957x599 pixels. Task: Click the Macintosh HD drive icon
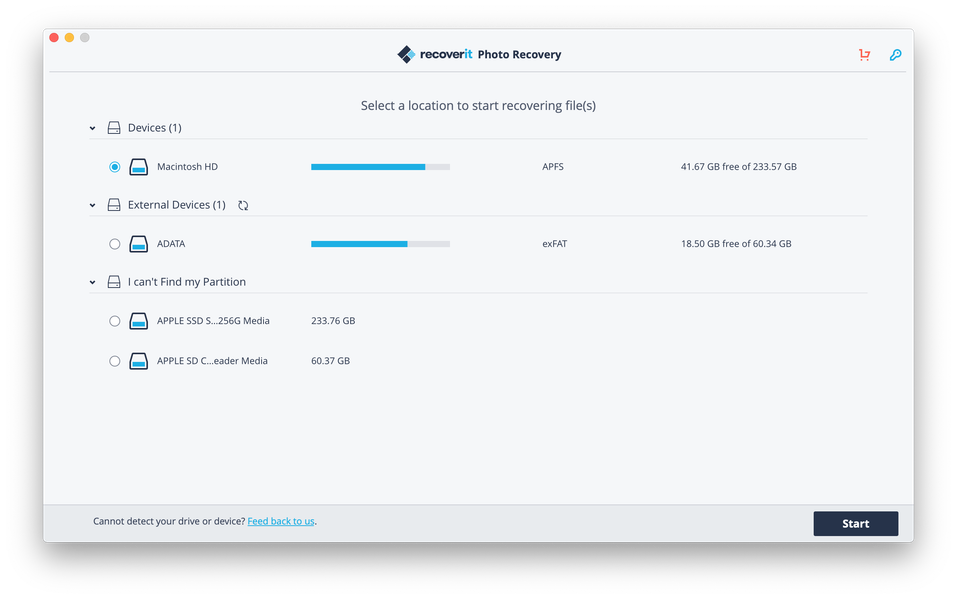[139, 167]
